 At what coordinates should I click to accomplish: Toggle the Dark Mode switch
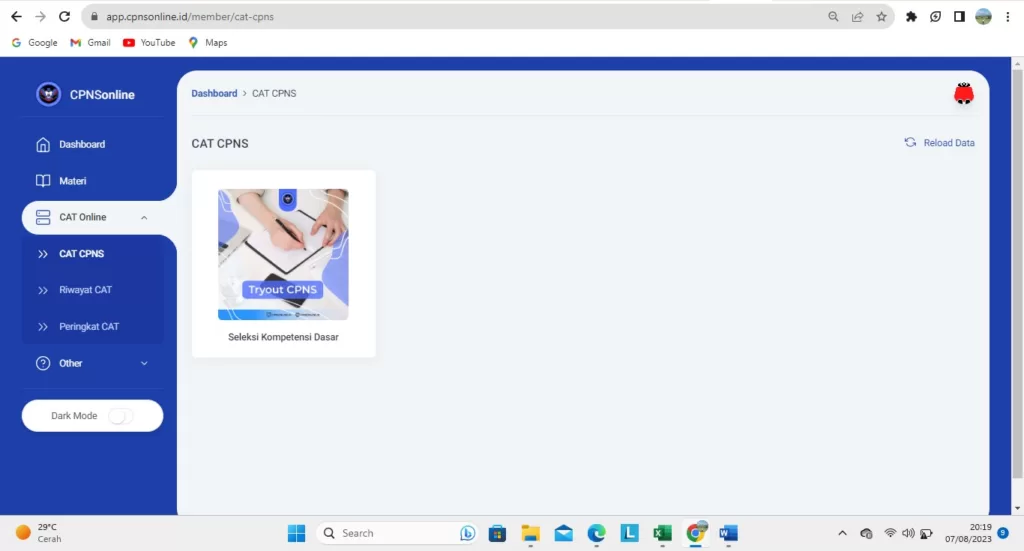[120, 416]
